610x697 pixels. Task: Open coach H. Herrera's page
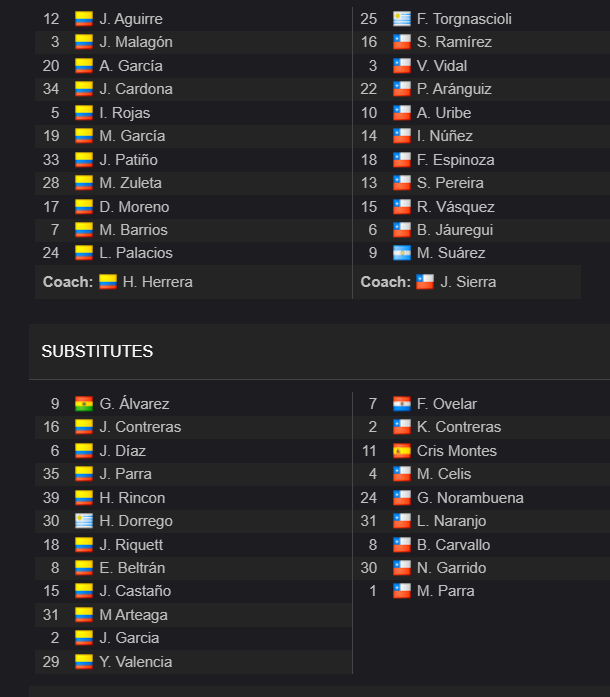(157, 282)
